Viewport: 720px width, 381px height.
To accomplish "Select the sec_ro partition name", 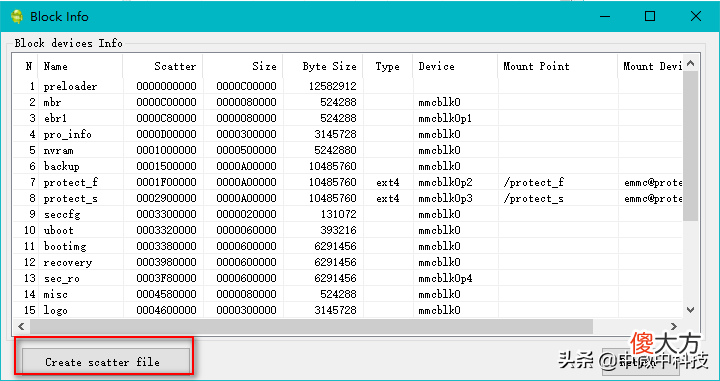I will click(62, 278).
